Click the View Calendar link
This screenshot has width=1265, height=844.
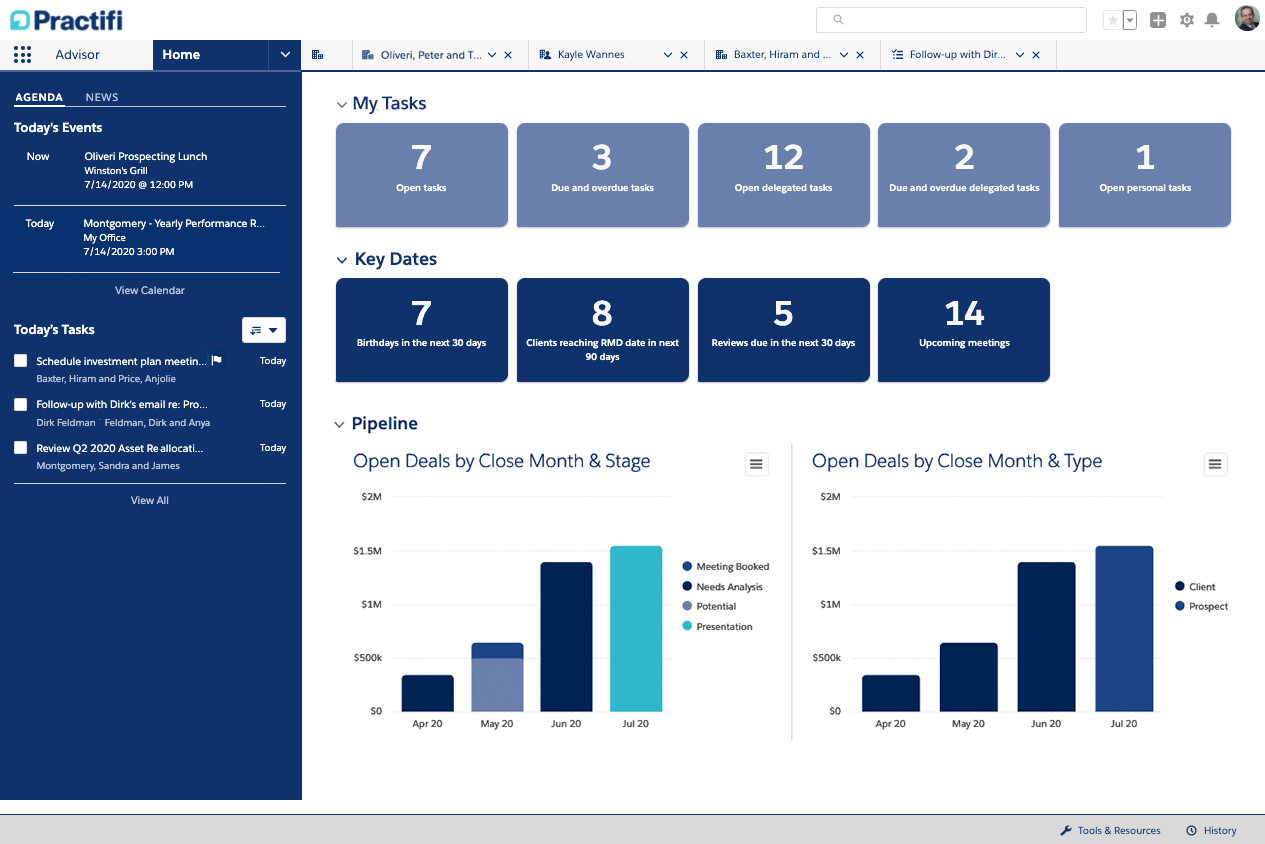pos(149,290)
